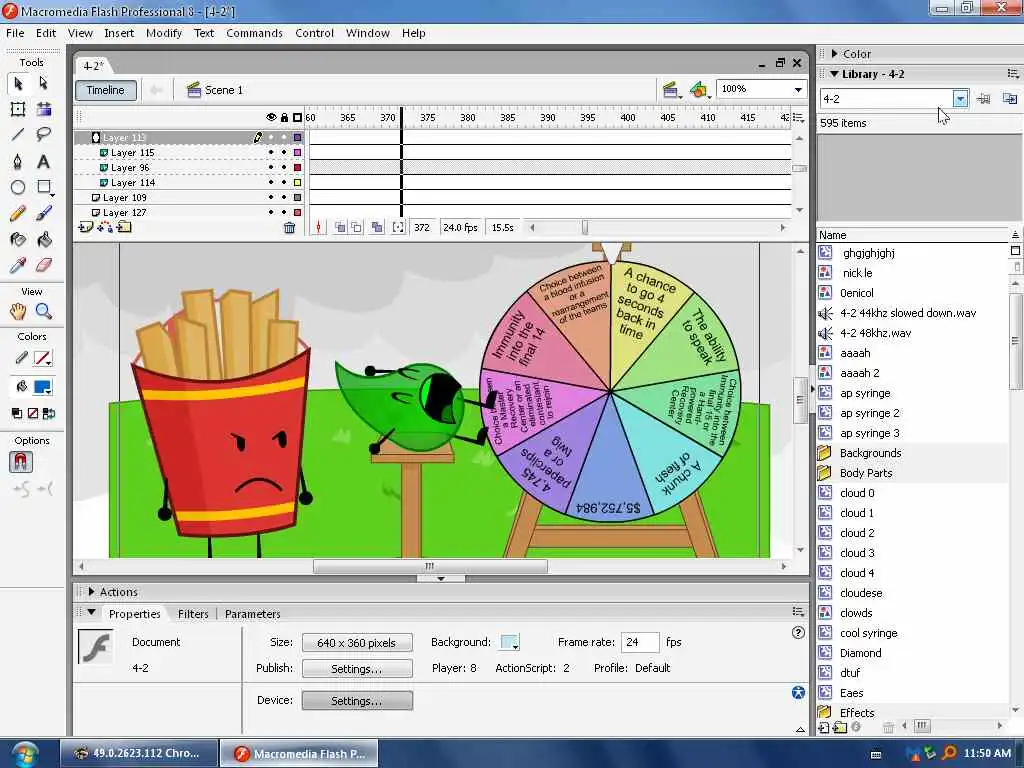The width and height of the screenshot is (1024, 768).
Task: Click the Add Motion Guide icon
Action: click(104, 227)
